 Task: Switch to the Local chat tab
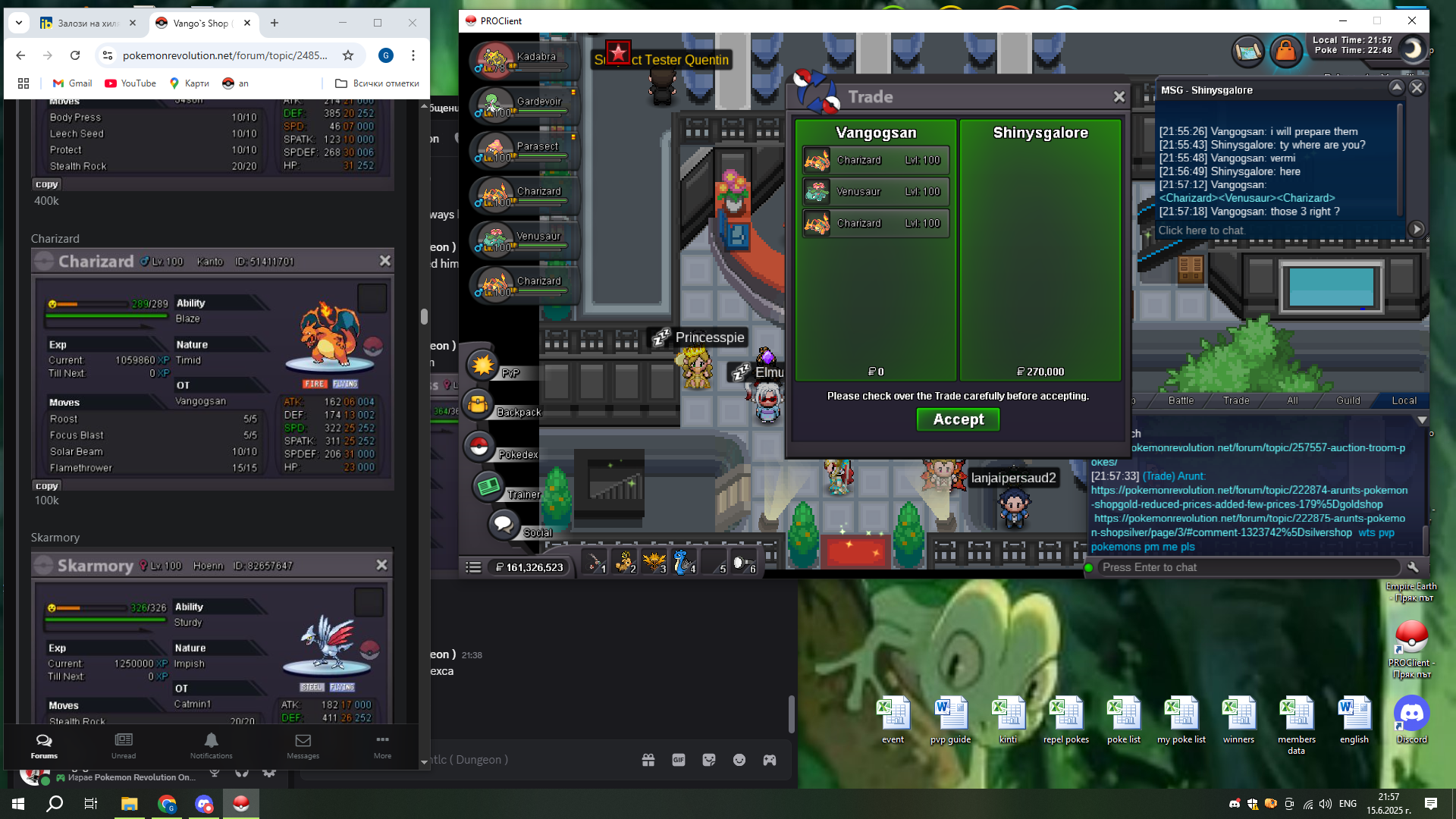coord(1404,400)
